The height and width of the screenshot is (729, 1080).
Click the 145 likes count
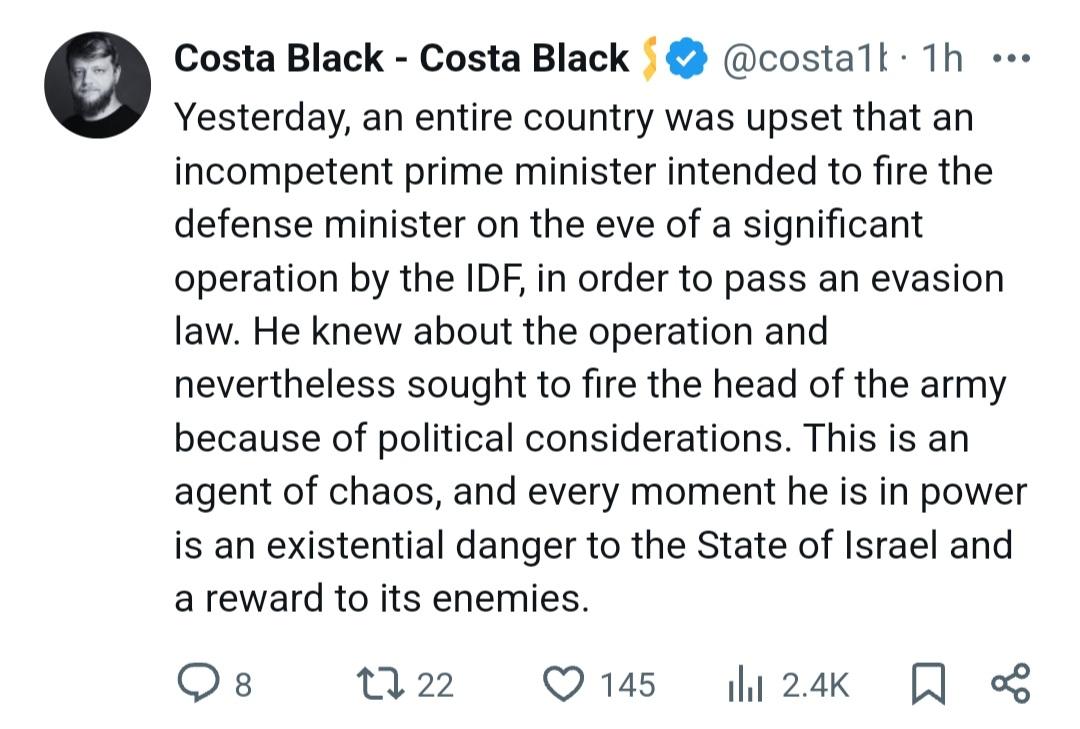627,685
